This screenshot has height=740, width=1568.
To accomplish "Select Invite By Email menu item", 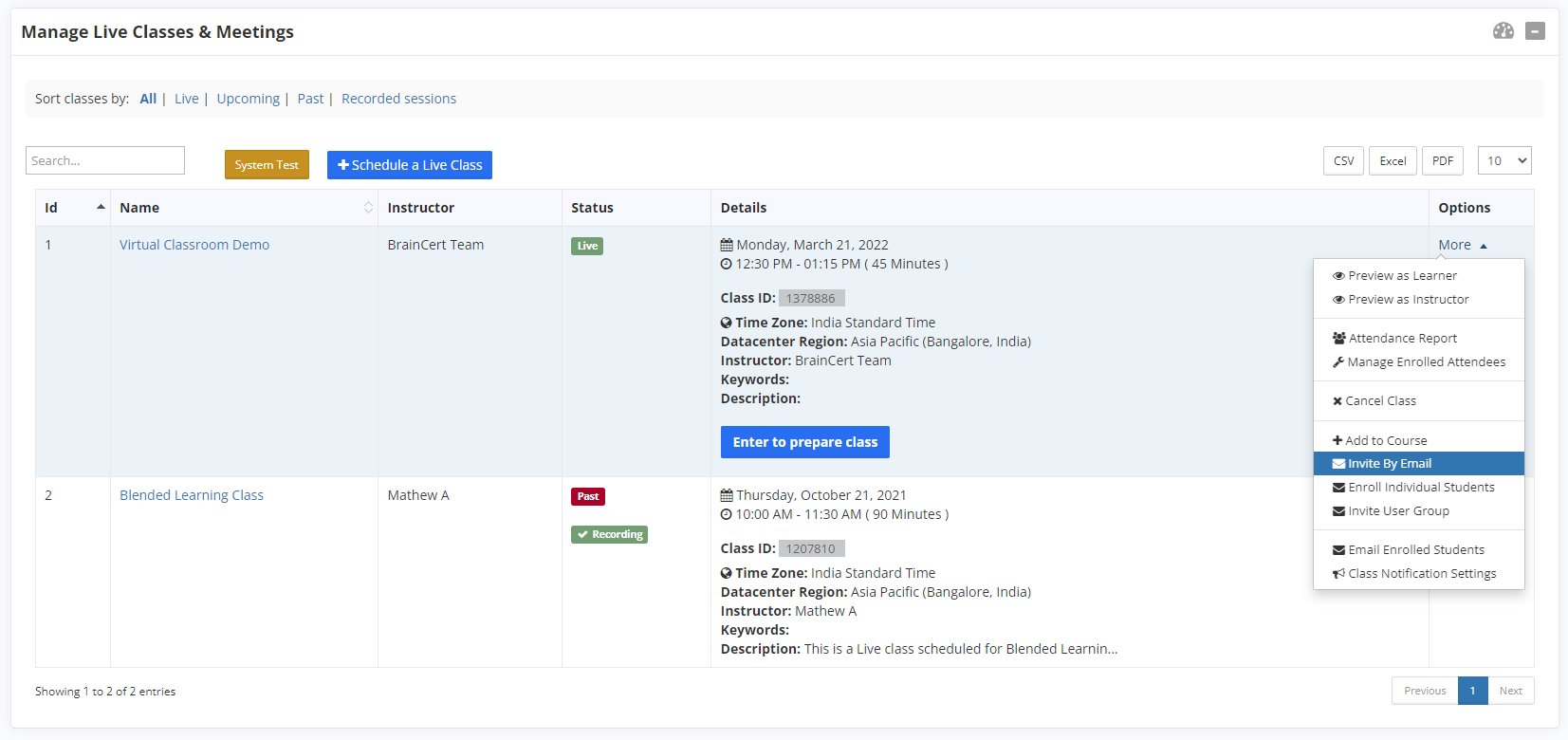I will [x=1419, y=464].
